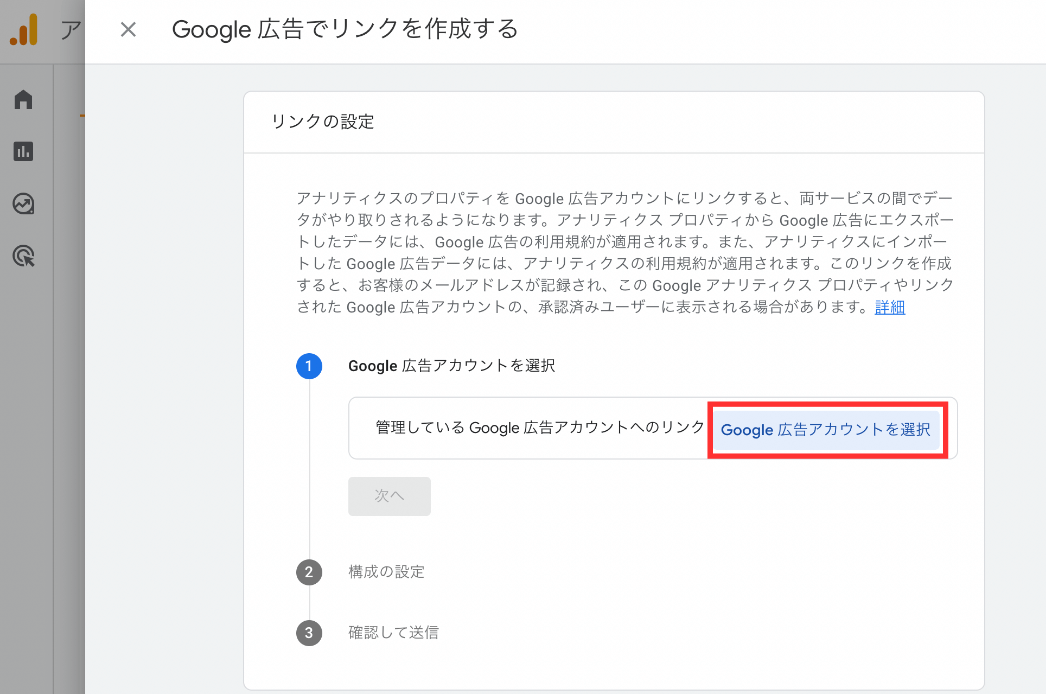The width and height of the screenshot is (1046, 694).
Task: Click Google 広告アカウントを選択 button
Action: coord(825,429)
